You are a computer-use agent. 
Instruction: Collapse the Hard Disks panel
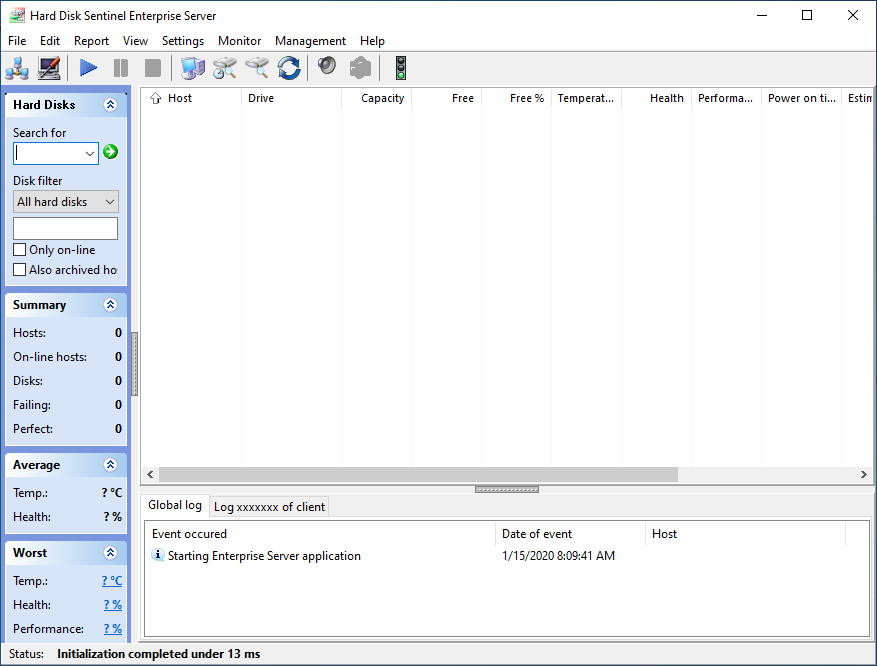110,105
